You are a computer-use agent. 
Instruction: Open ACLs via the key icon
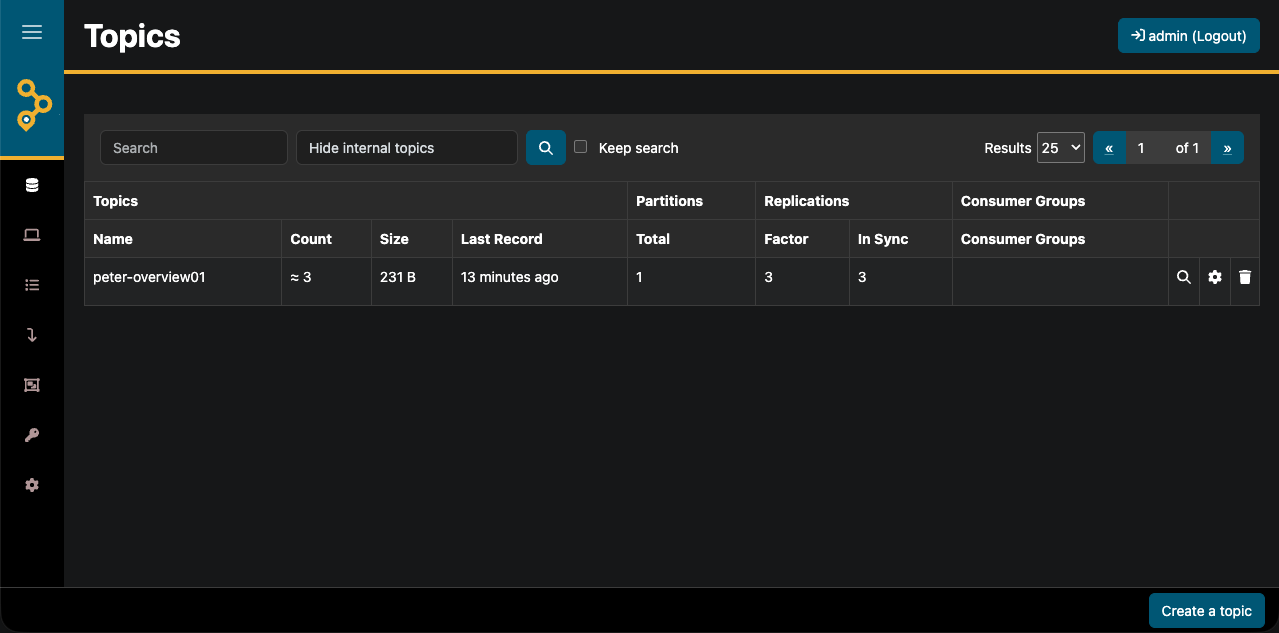[x=32, y=435]
